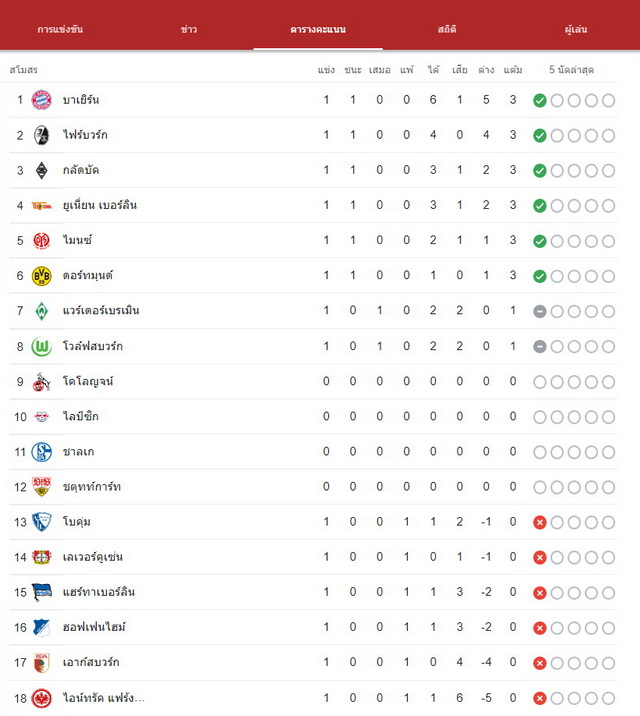Click the Mainz red club logo
This screenshot has height=716, width=640.
click(41, 241)
